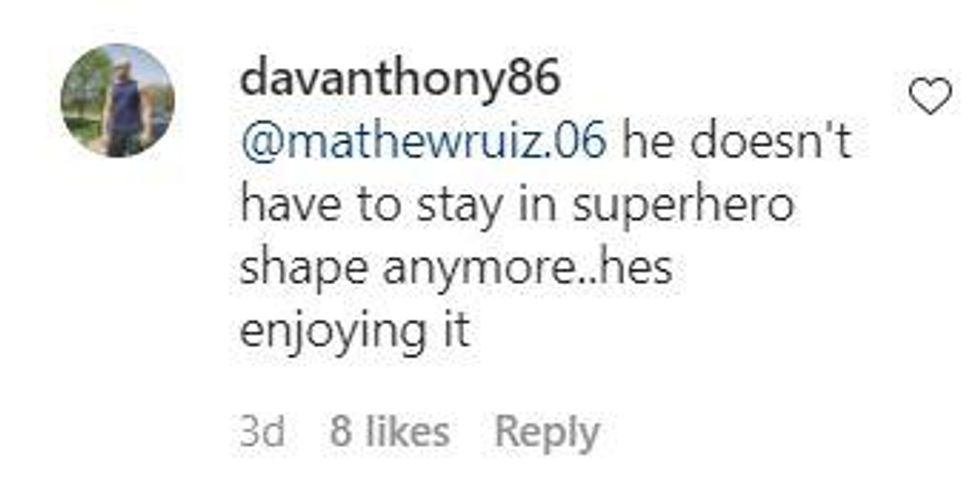Open the comment permalink via "3d"
980x480 pixels.
coord(262,432)
